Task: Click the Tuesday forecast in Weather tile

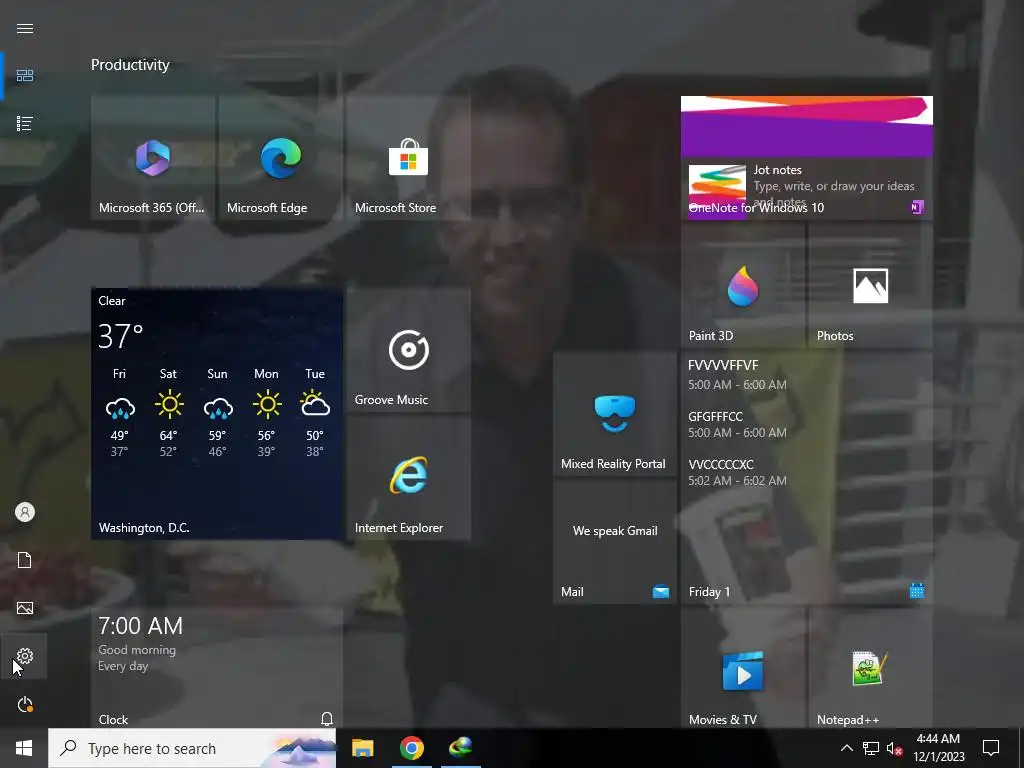Action: point(315,412)
